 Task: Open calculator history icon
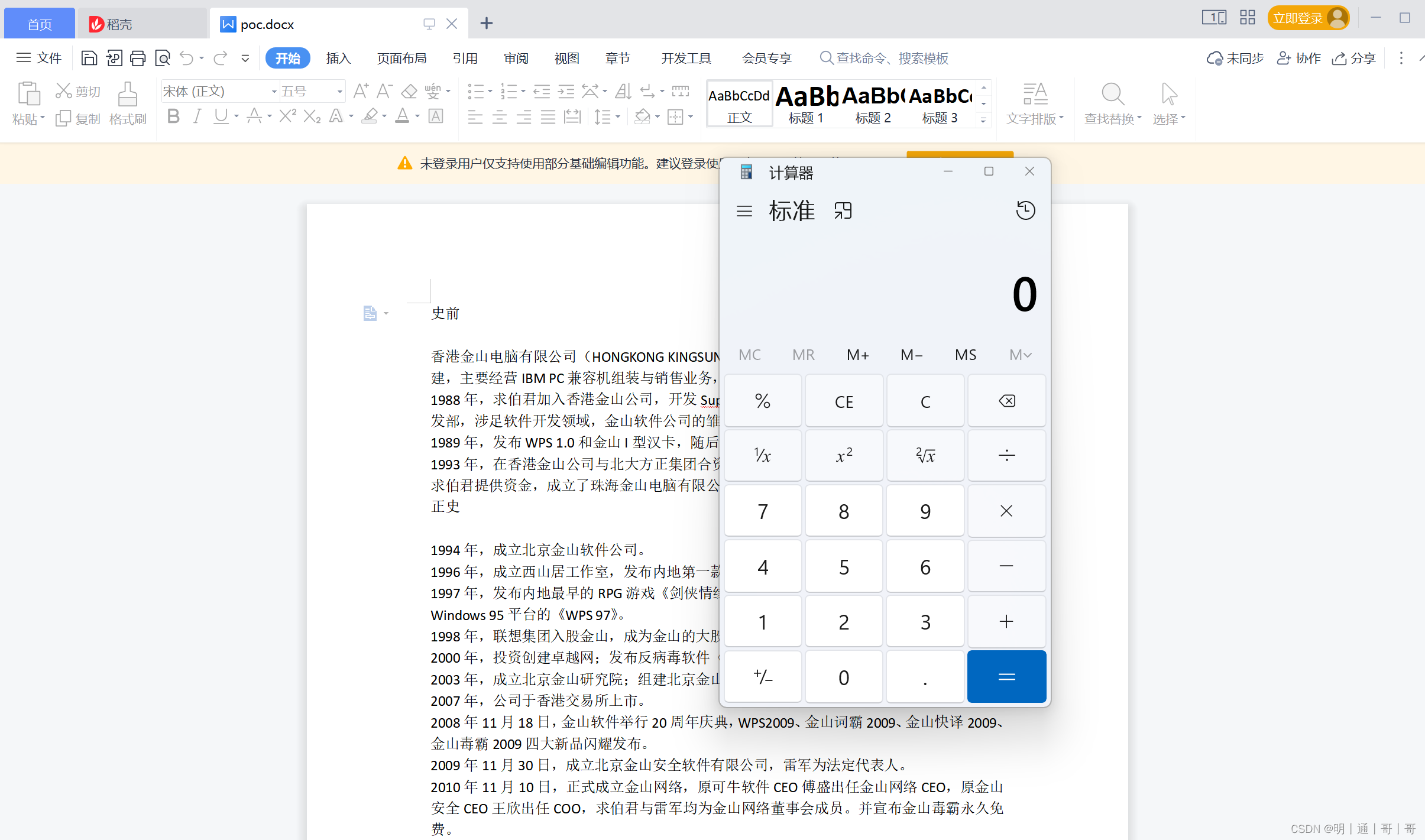(1026, 210)
